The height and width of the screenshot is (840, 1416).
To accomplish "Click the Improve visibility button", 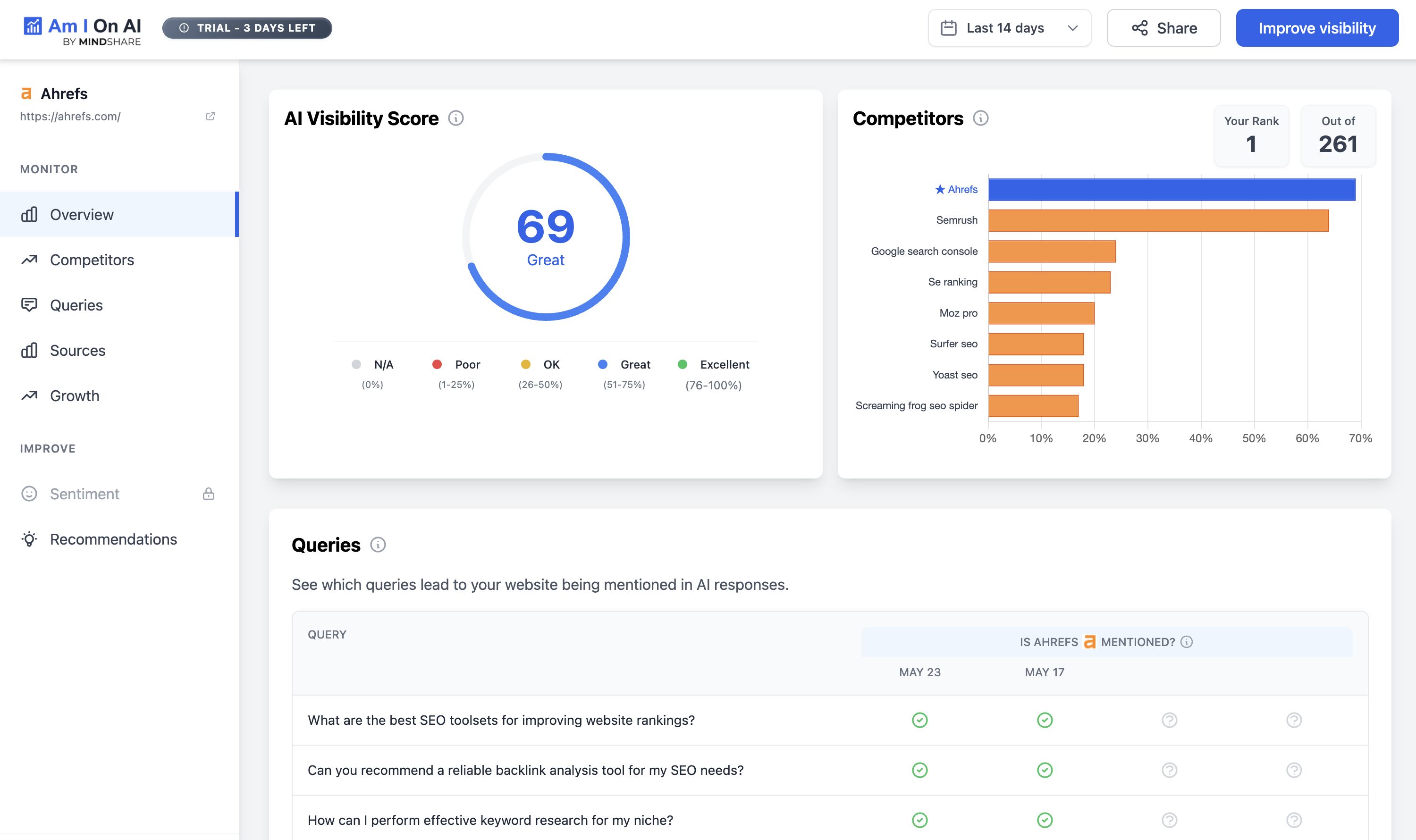I will (1317, 28).
